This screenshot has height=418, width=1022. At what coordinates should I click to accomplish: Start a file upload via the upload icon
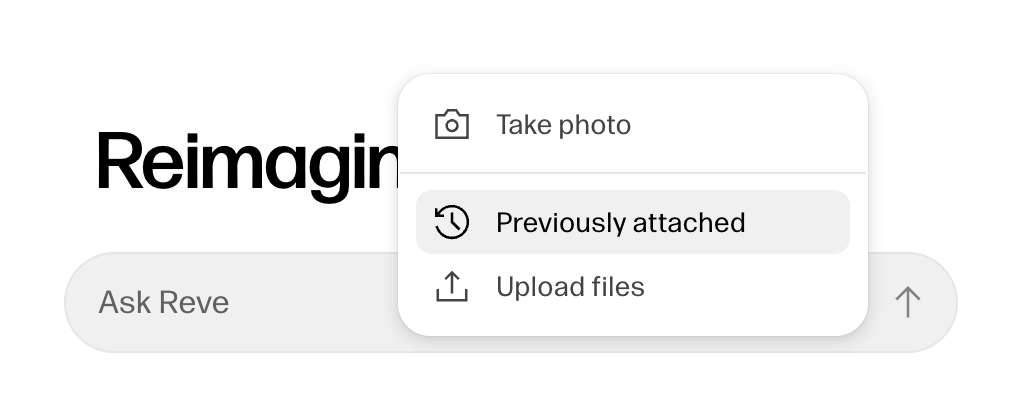(x=452, y=286)
